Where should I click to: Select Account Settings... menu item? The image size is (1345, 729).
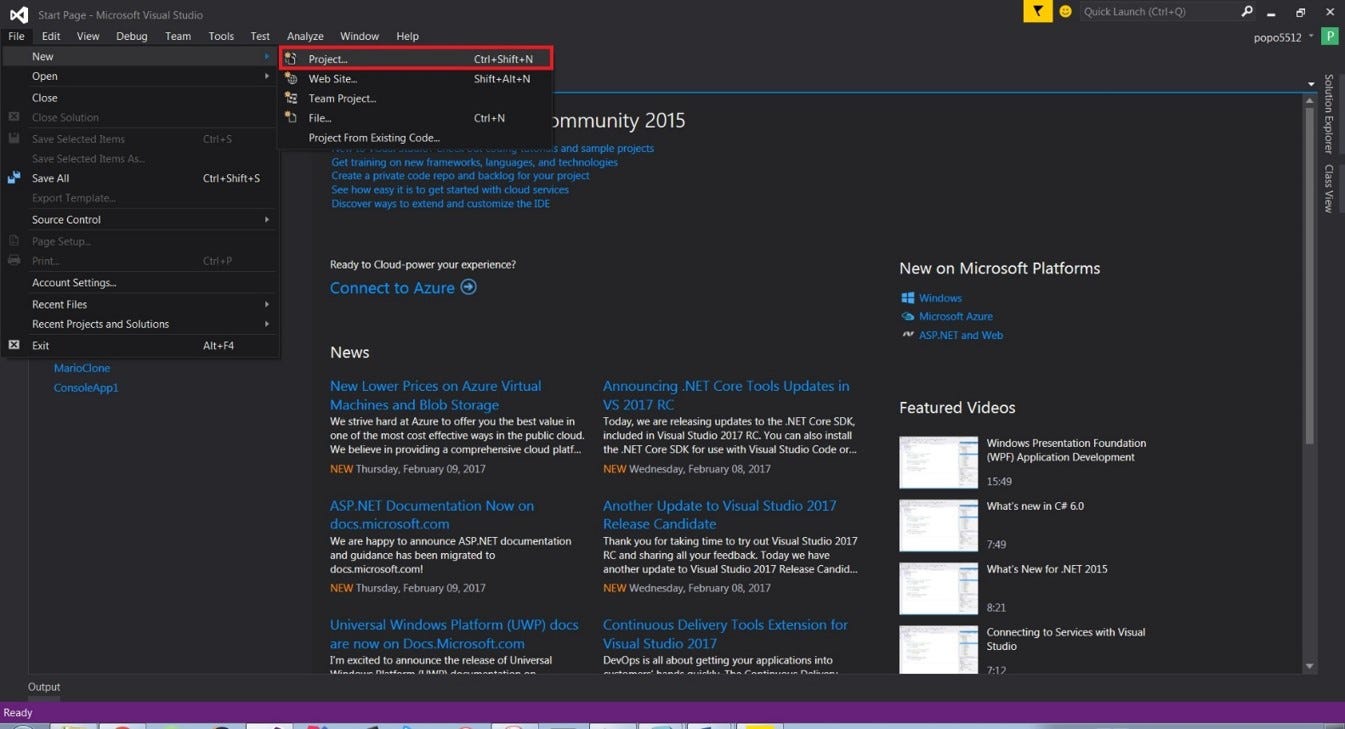(x=140, y=283)
